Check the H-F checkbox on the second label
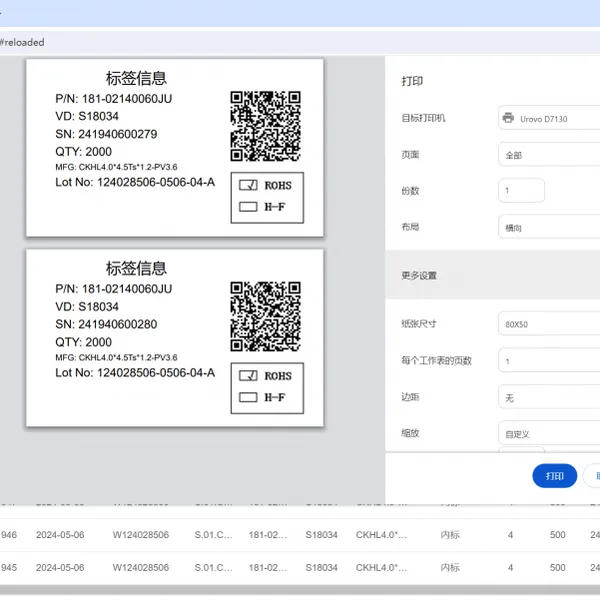 click(x=248, y=397)
